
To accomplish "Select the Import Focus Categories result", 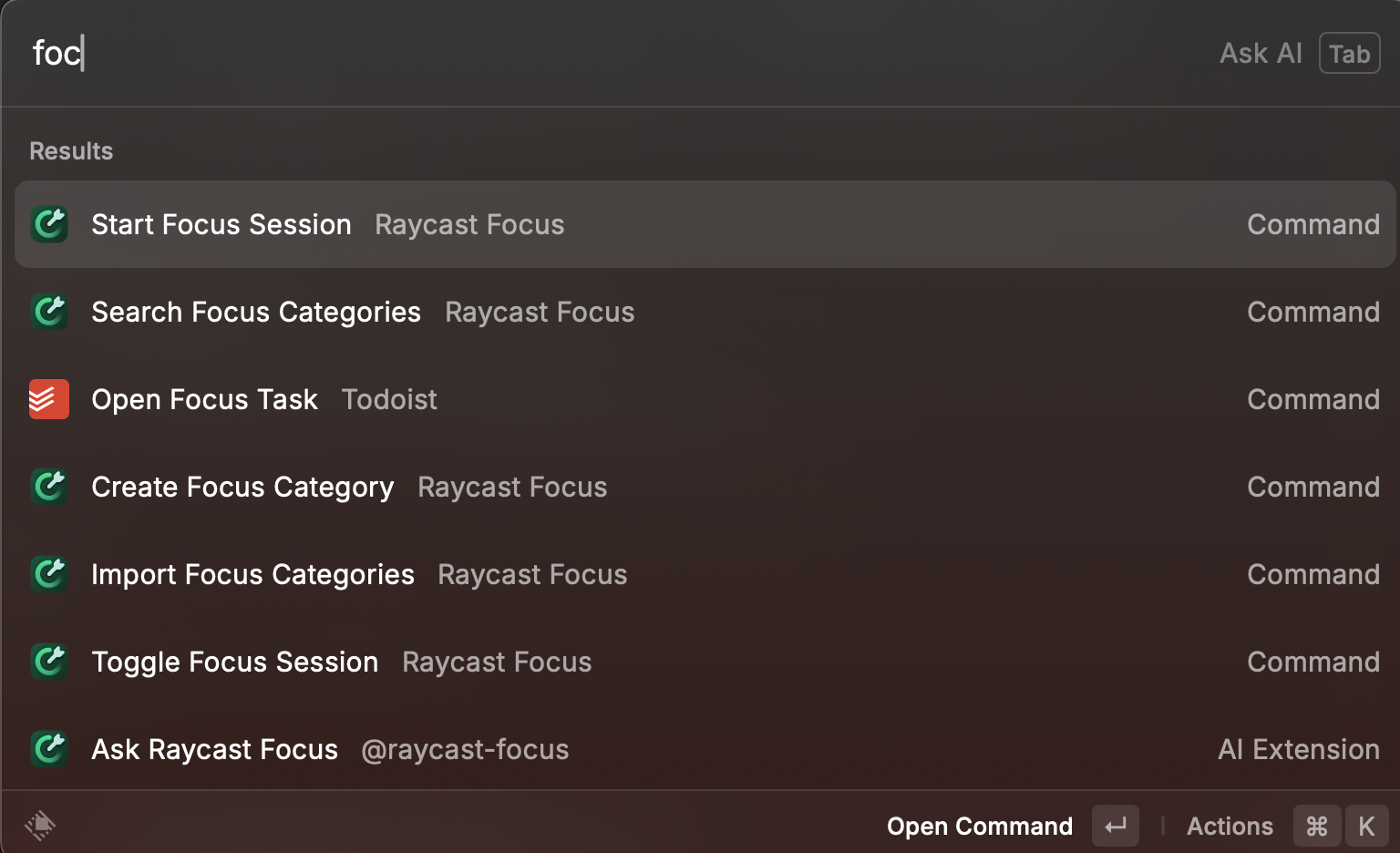I will [x=253, y=574].
